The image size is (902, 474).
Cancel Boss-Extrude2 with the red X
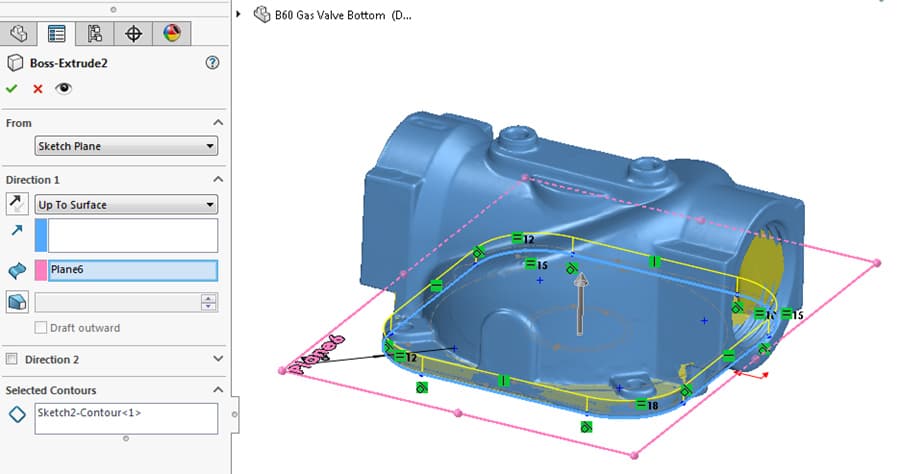coord(38,89)
